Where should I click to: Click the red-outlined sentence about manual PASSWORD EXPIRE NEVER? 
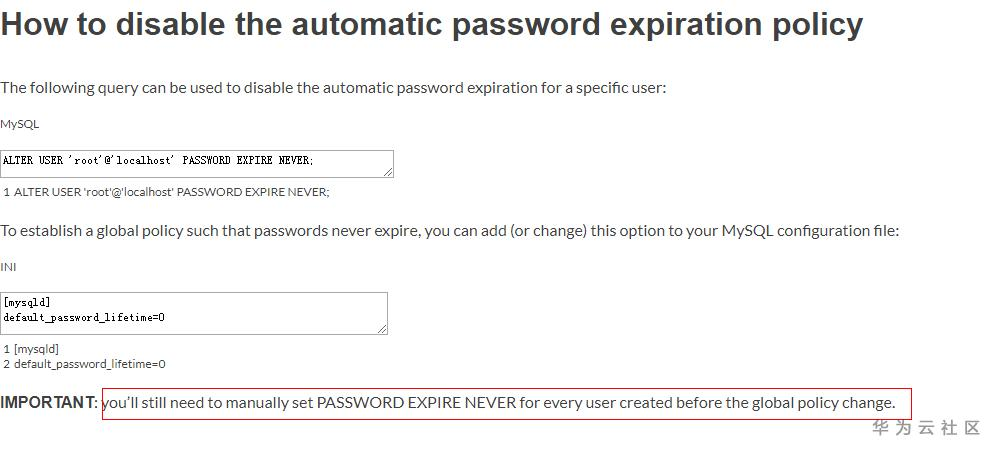pyautogui.click(x=506, y=403)
